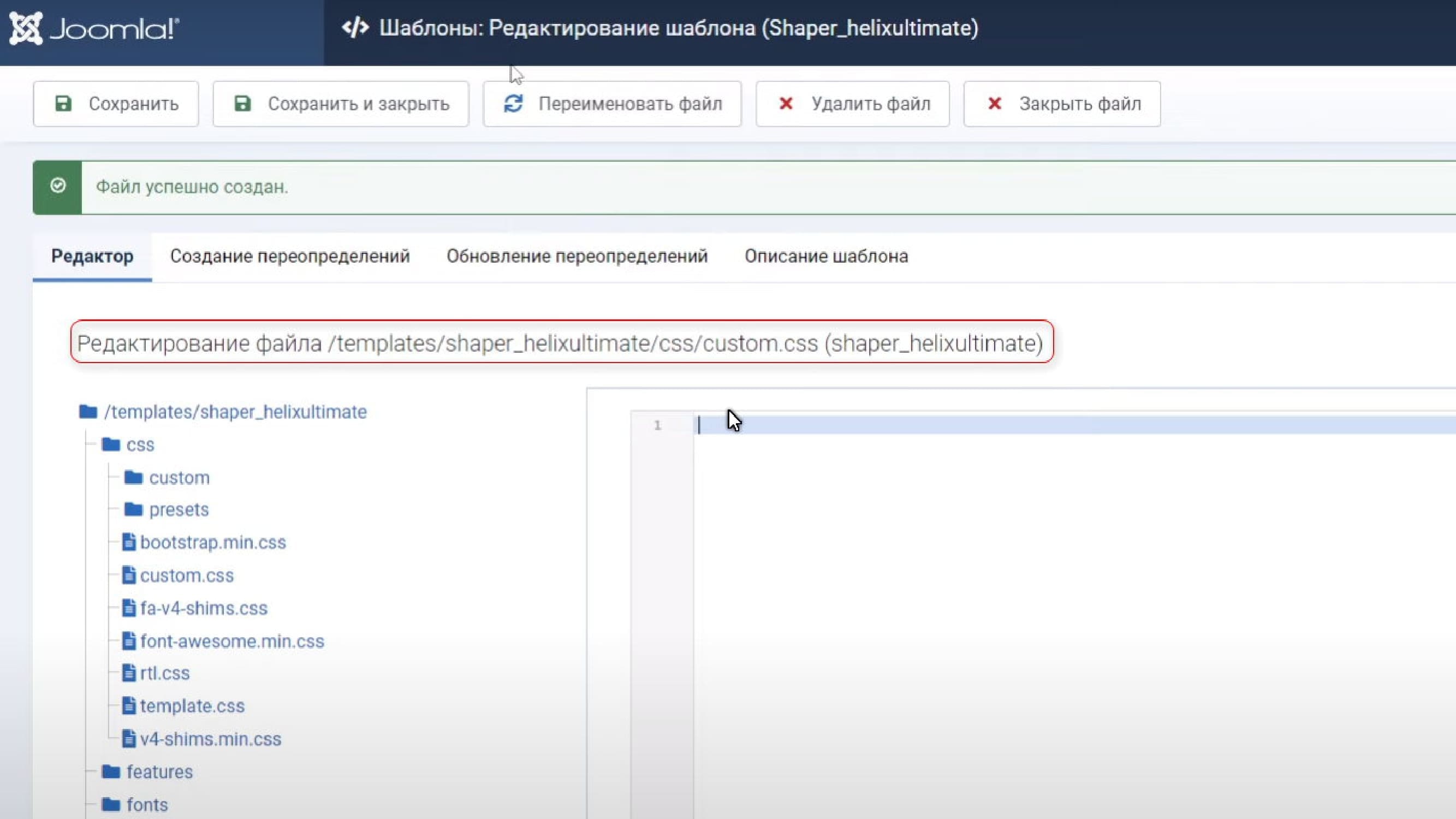Open the Создание переопределений tab
This screenshot has width=1456, height=819.
pyautogui.click(x=290, y=256)
